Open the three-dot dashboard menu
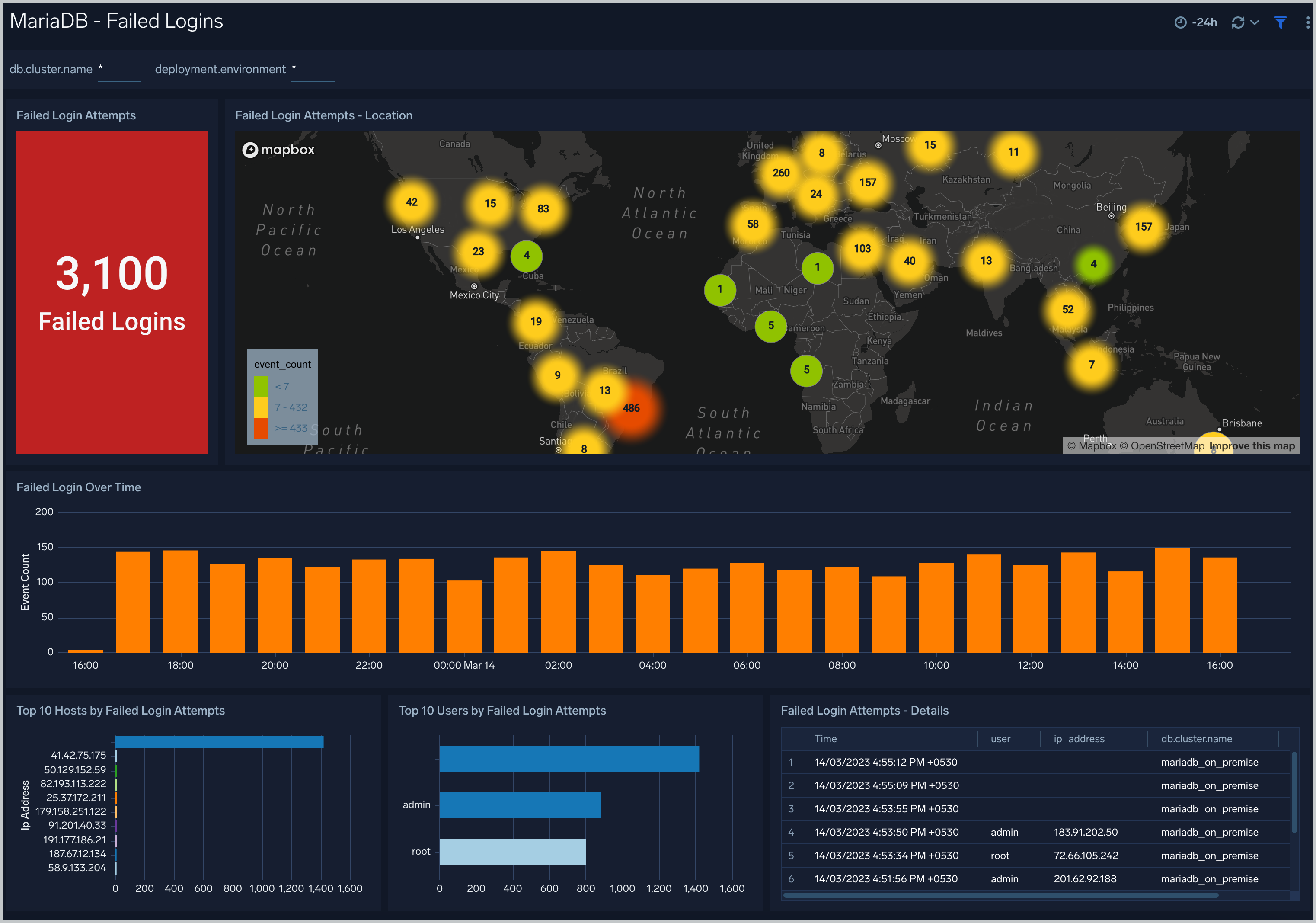This screenshot has width=1316, height=923. [x=1307, y=22]
